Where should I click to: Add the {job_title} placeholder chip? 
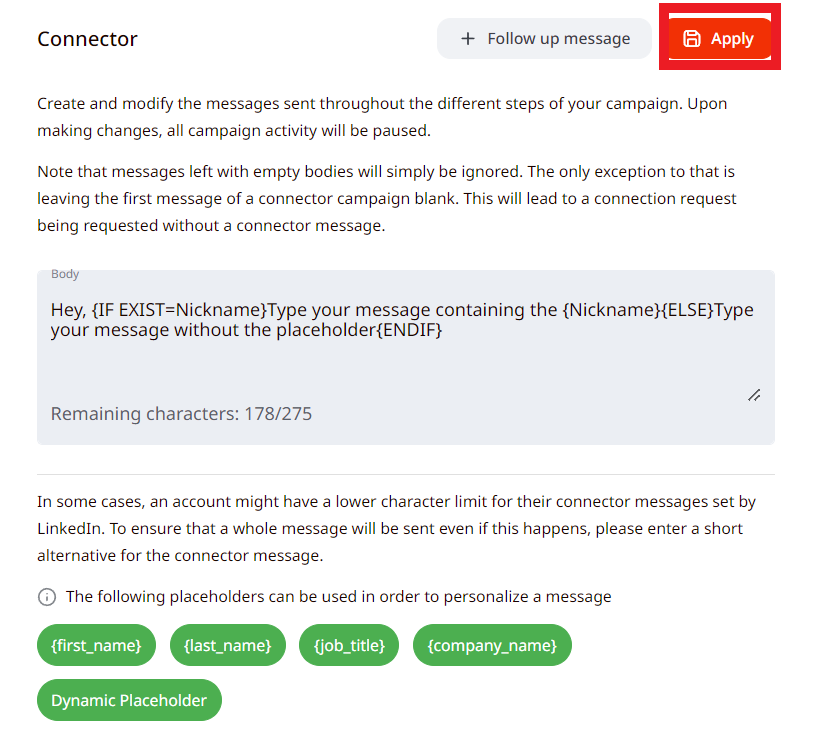pyautogui.click(x=349, y=646)
